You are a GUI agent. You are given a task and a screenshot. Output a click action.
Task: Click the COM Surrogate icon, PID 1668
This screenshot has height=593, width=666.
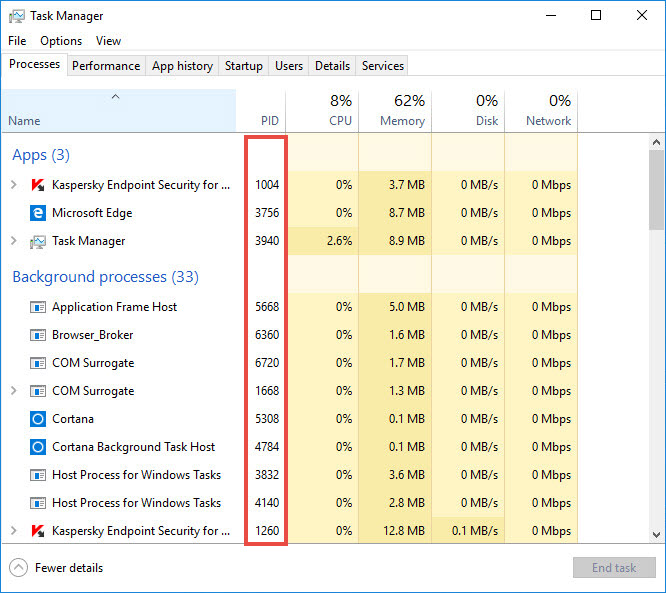coord(38,391)
